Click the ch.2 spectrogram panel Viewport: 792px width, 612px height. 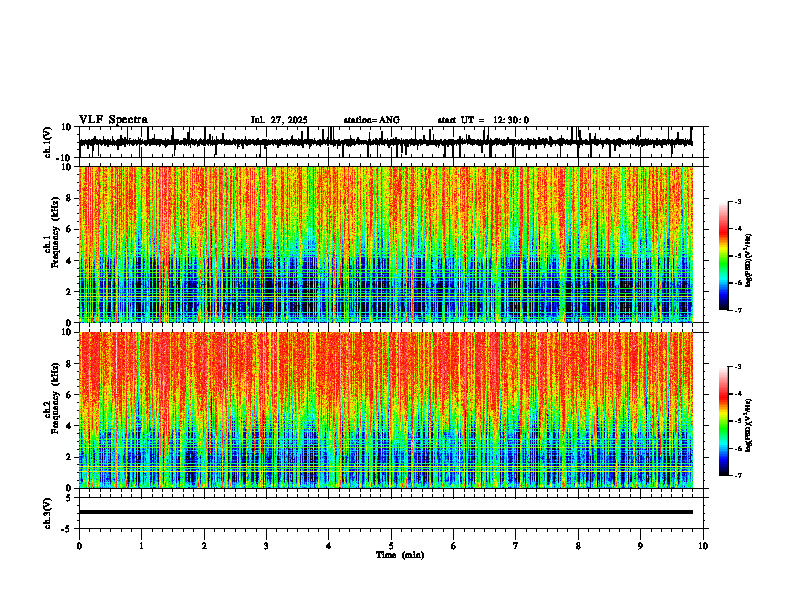click(x=385, y=410)
